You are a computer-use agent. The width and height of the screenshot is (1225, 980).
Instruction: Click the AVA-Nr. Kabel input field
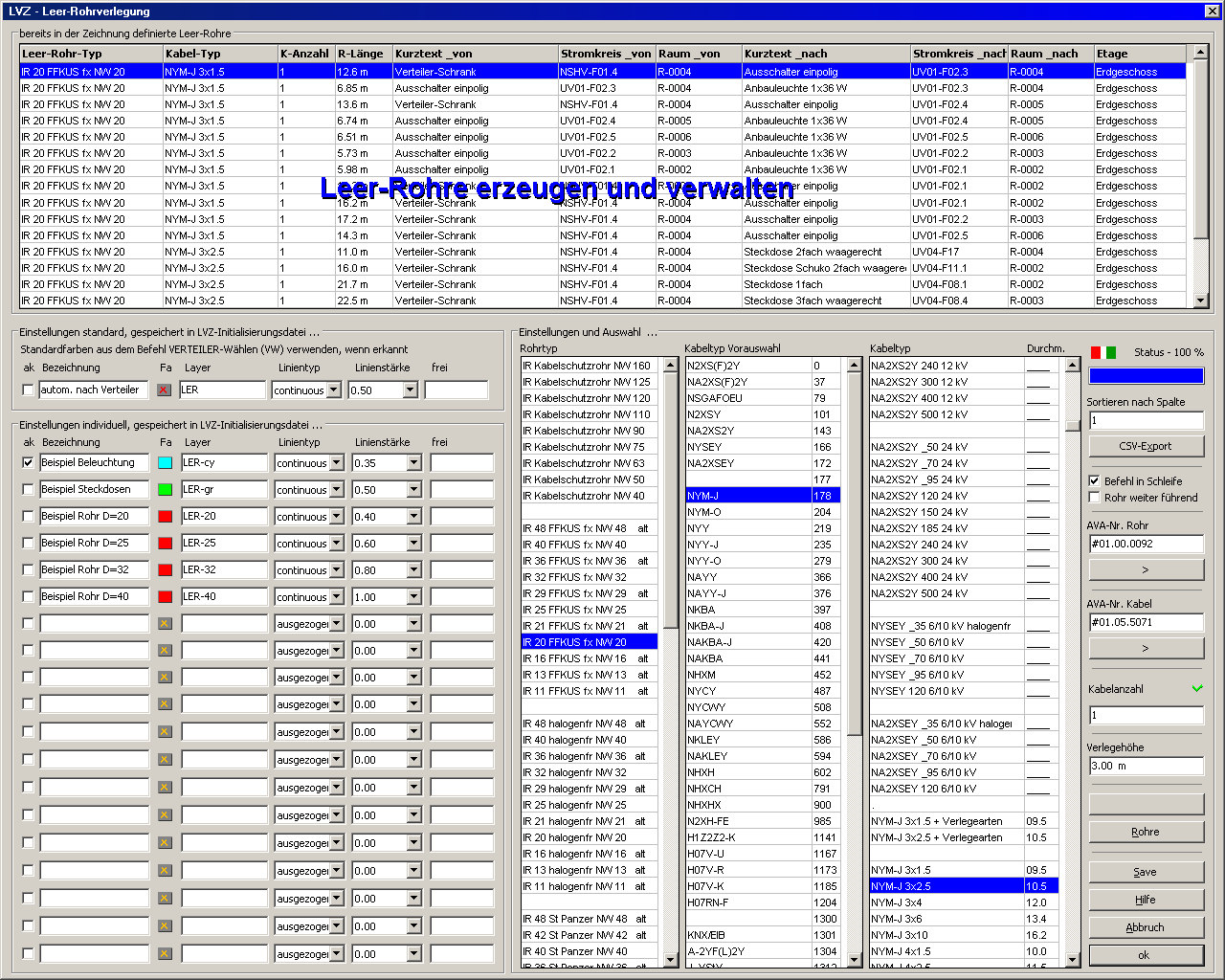coord(1147,622)
